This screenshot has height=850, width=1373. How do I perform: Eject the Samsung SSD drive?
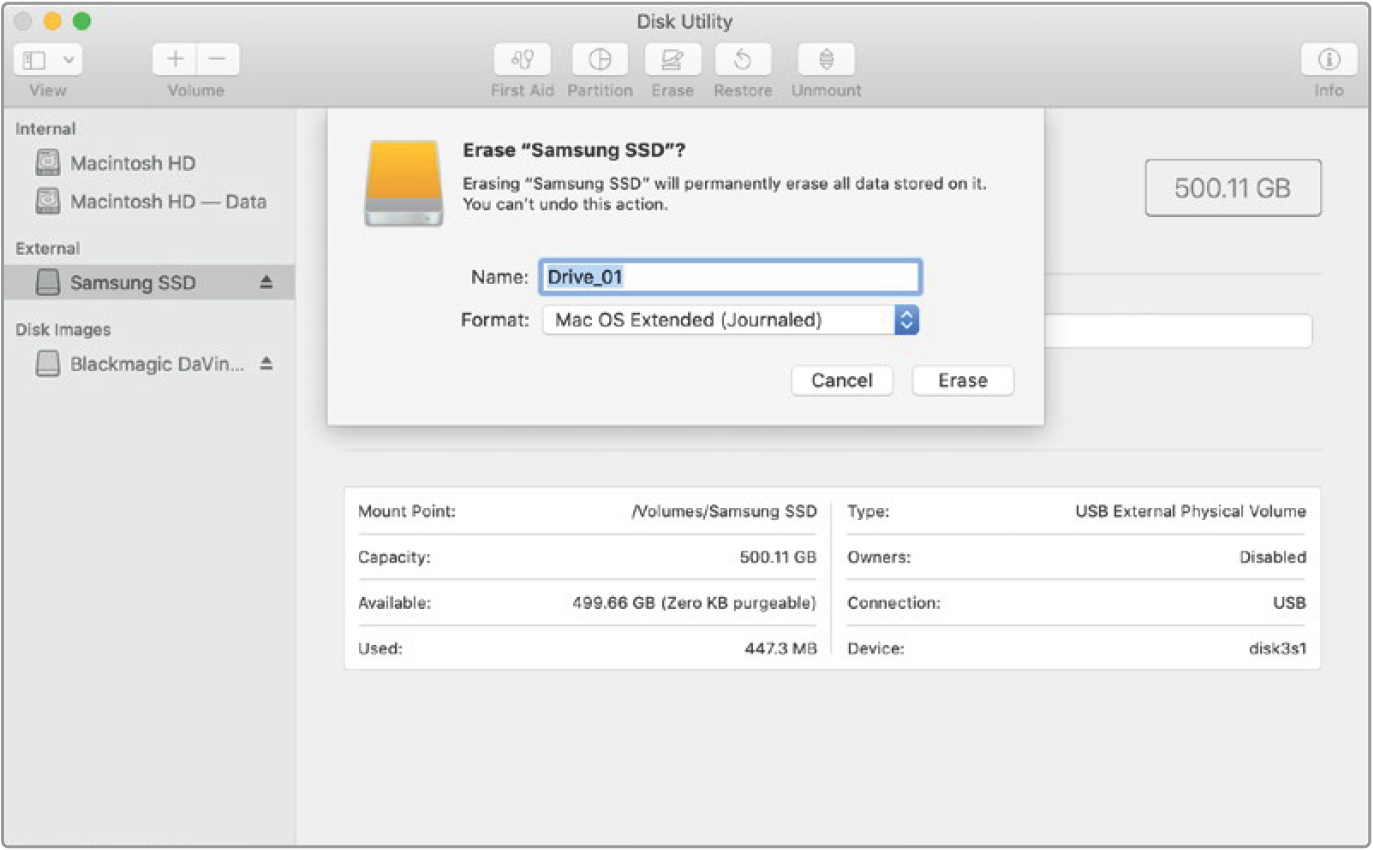[x=266, y=283]
